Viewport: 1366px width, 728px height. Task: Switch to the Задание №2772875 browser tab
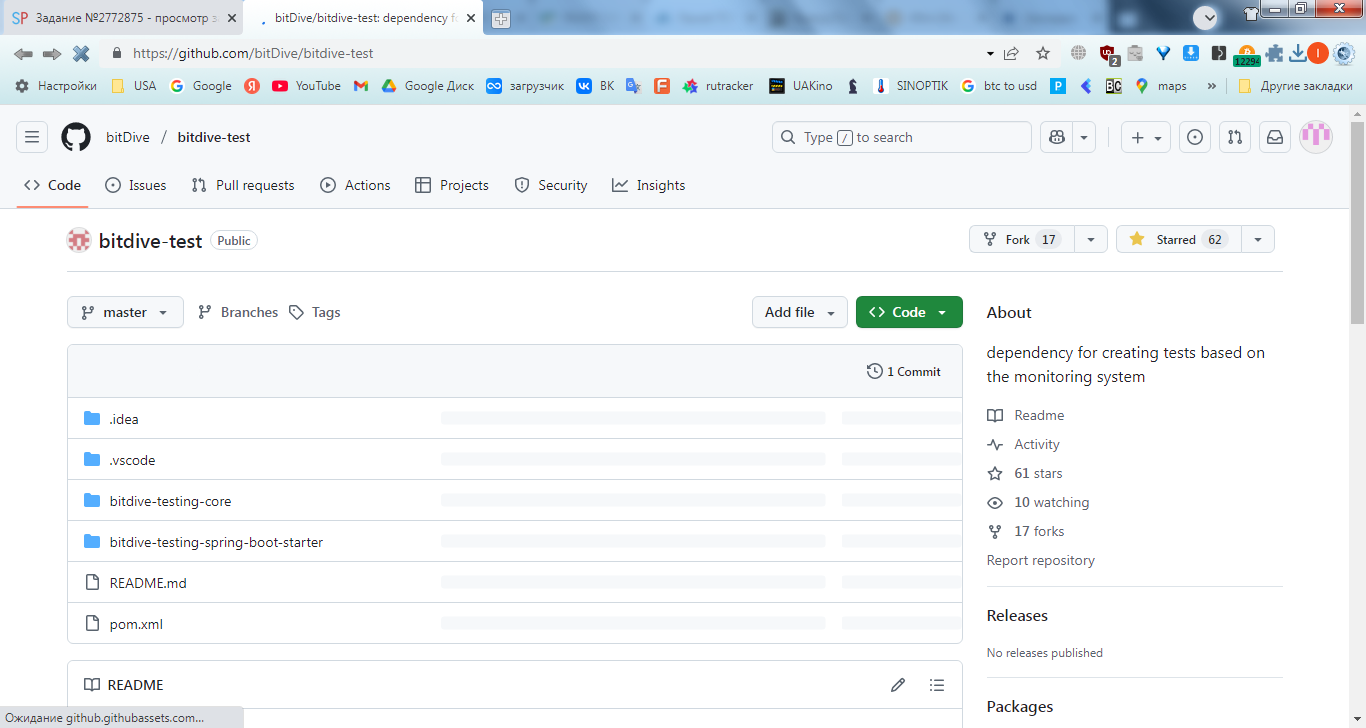tap(122, 18)
